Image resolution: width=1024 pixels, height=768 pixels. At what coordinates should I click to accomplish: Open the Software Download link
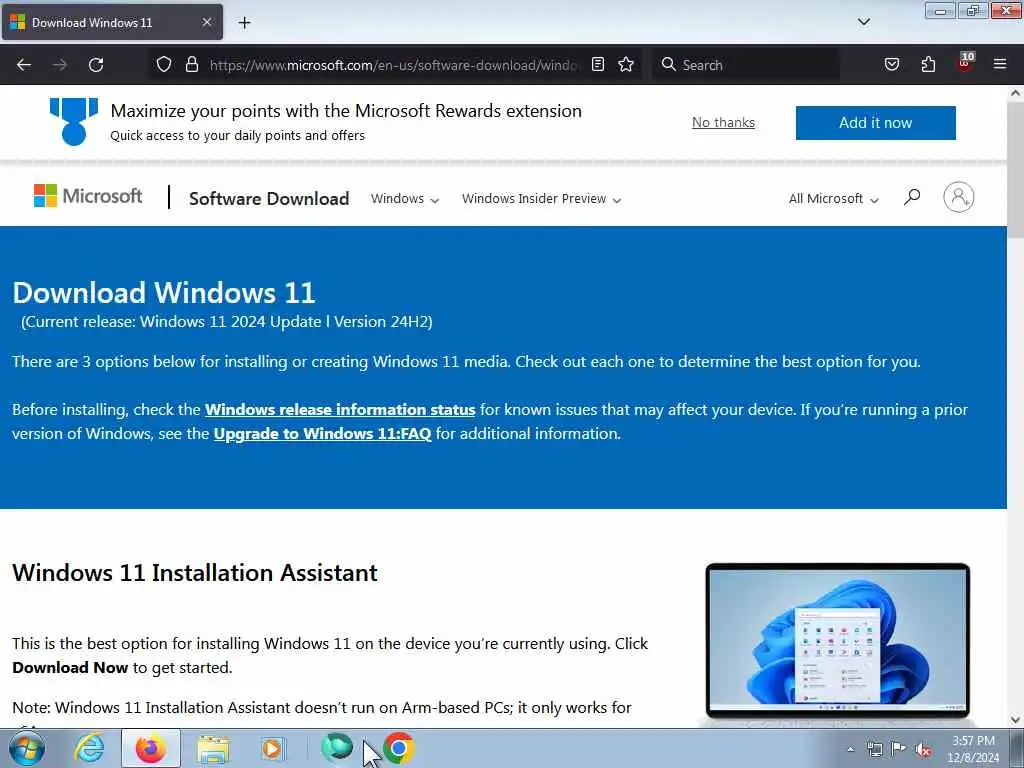click(x=269, y=199)
